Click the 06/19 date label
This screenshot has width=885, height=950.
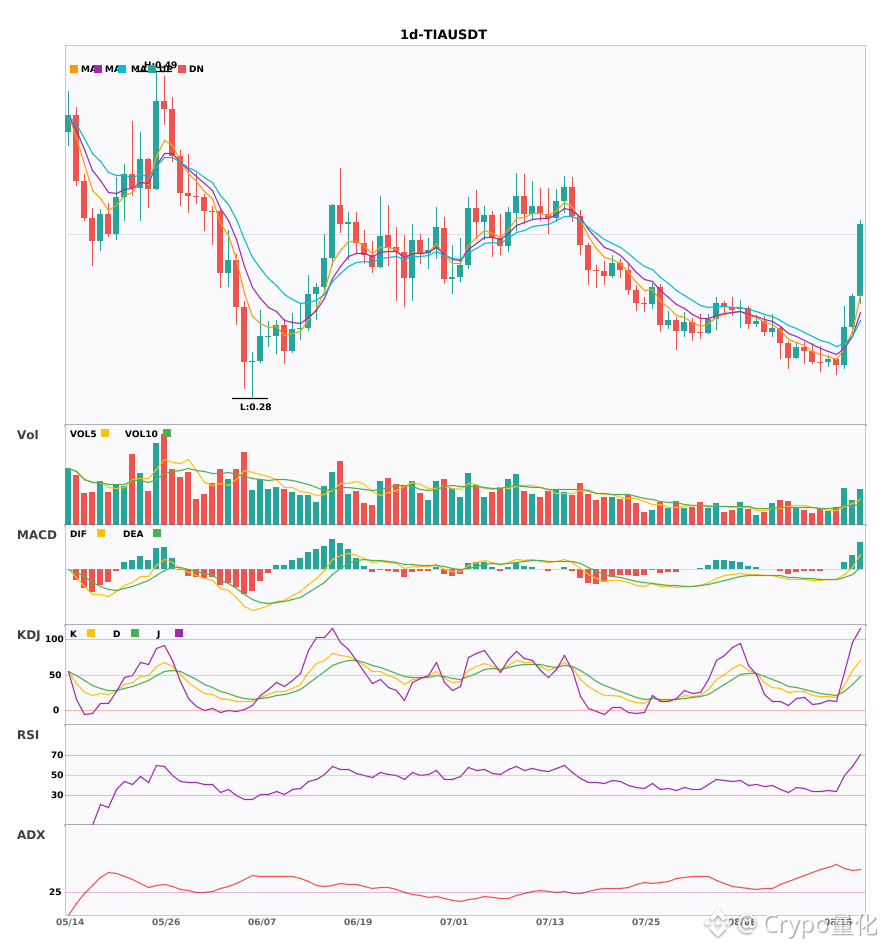358,922
